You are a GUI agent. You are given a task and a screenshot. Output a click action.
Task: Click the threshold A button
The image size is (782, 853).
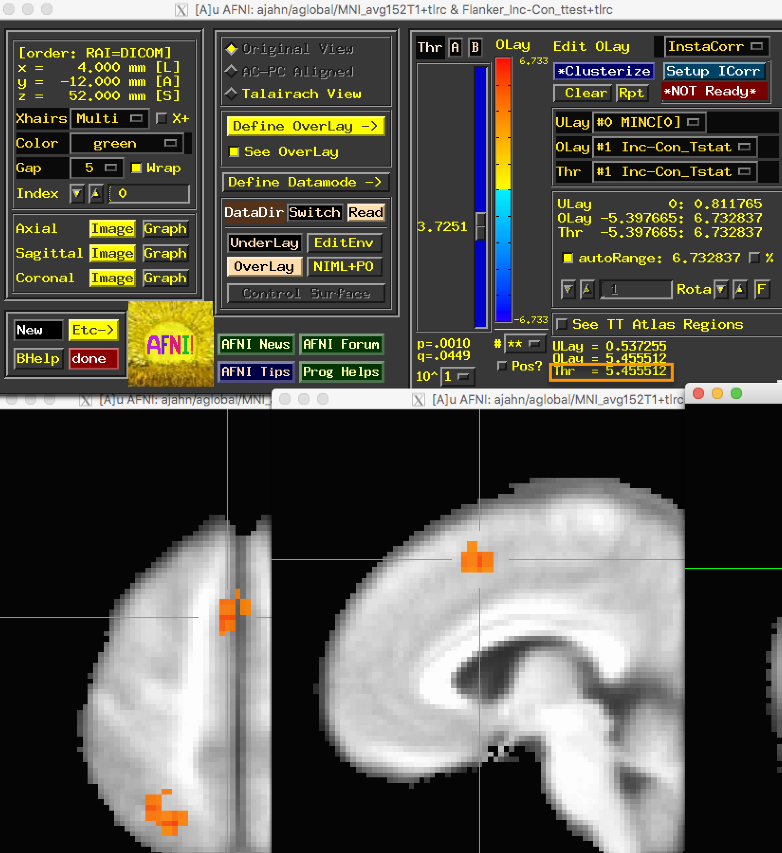tap(455, 48)
